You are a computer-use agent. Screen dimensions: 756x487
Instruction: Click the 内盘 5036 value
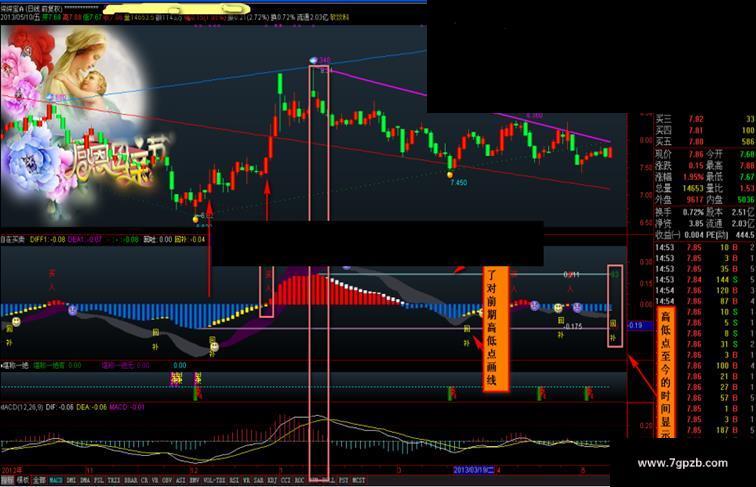745,199
